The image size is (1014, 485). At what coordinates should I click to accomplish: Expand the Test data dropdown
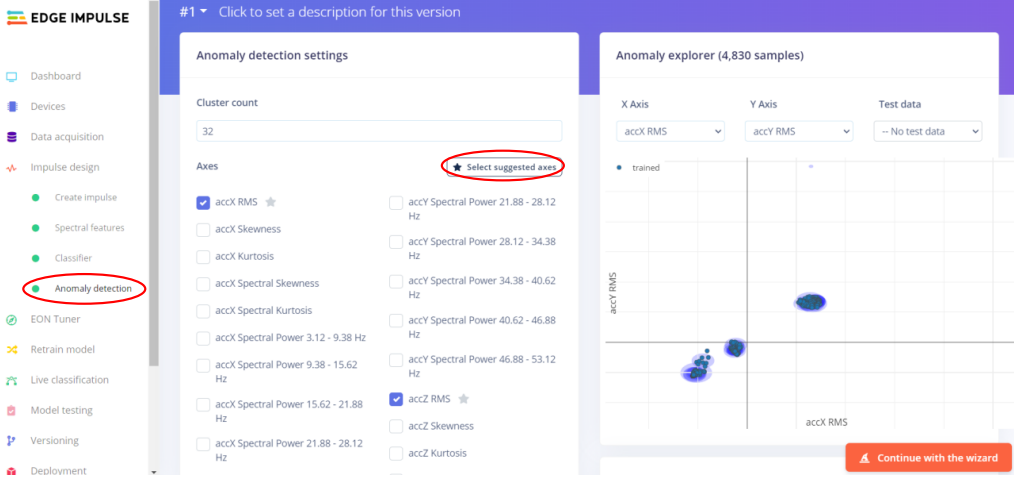[x=927, y=131]
